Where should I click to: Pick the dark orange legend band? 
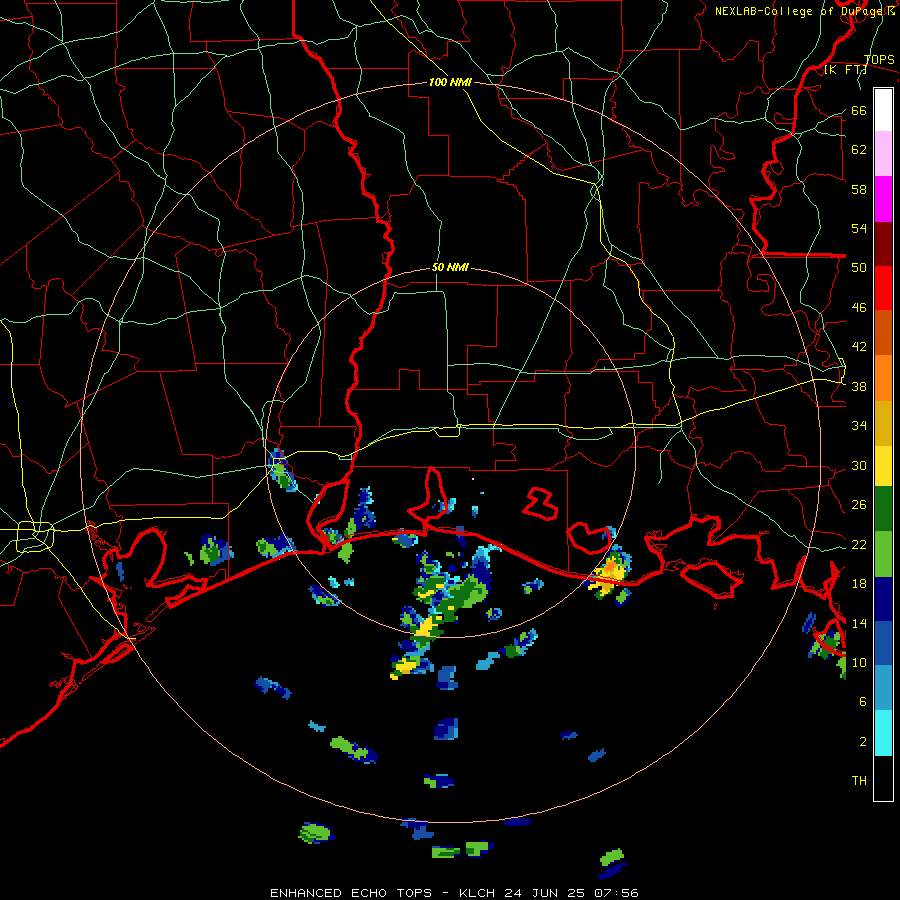(x=883, y=333)
